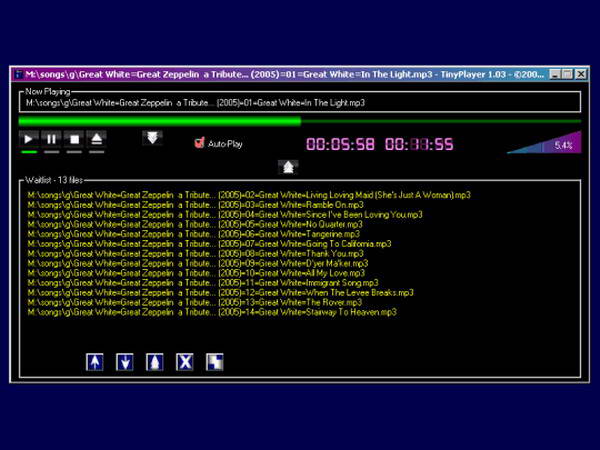The width and height of the screenshot is (600, 450).
Task: Click the elapsed time 00:05:58 display
Action: pos(340,144)
